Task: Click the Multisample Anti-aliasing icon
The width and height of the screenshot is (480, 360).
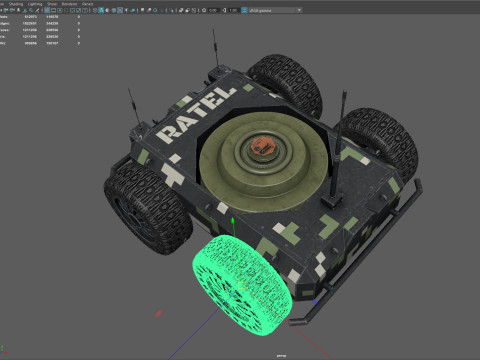Action: coord(155,10)
